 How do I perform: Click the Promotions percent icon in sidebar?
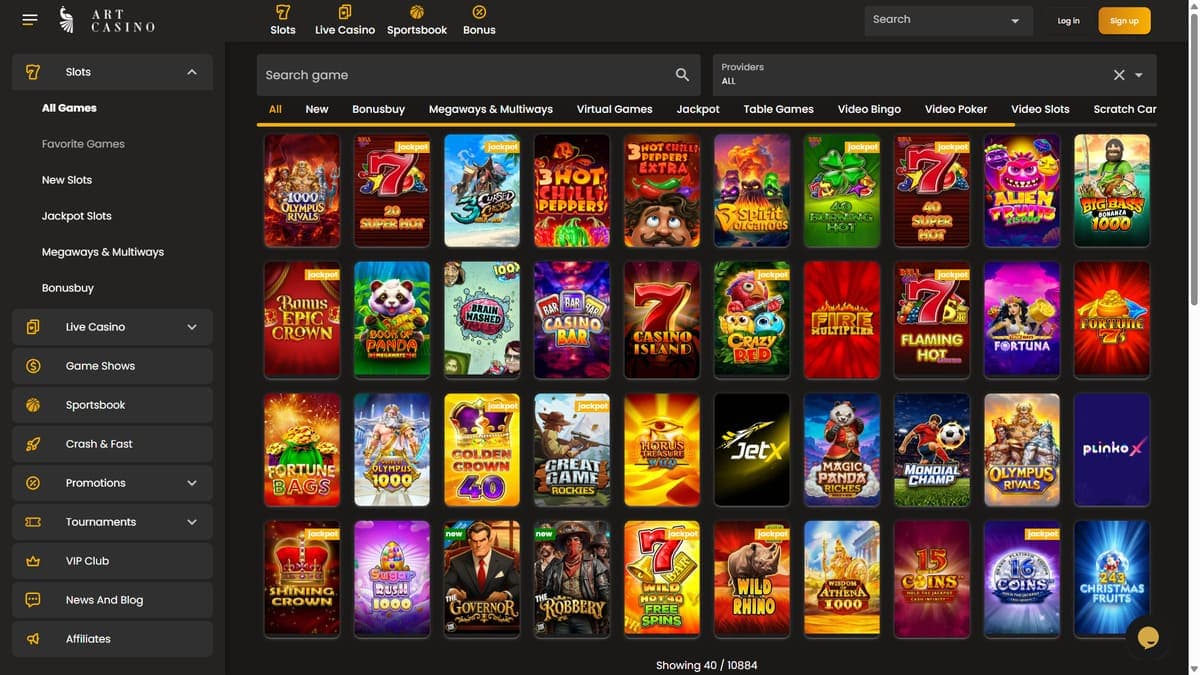click(x=33, y=483)
